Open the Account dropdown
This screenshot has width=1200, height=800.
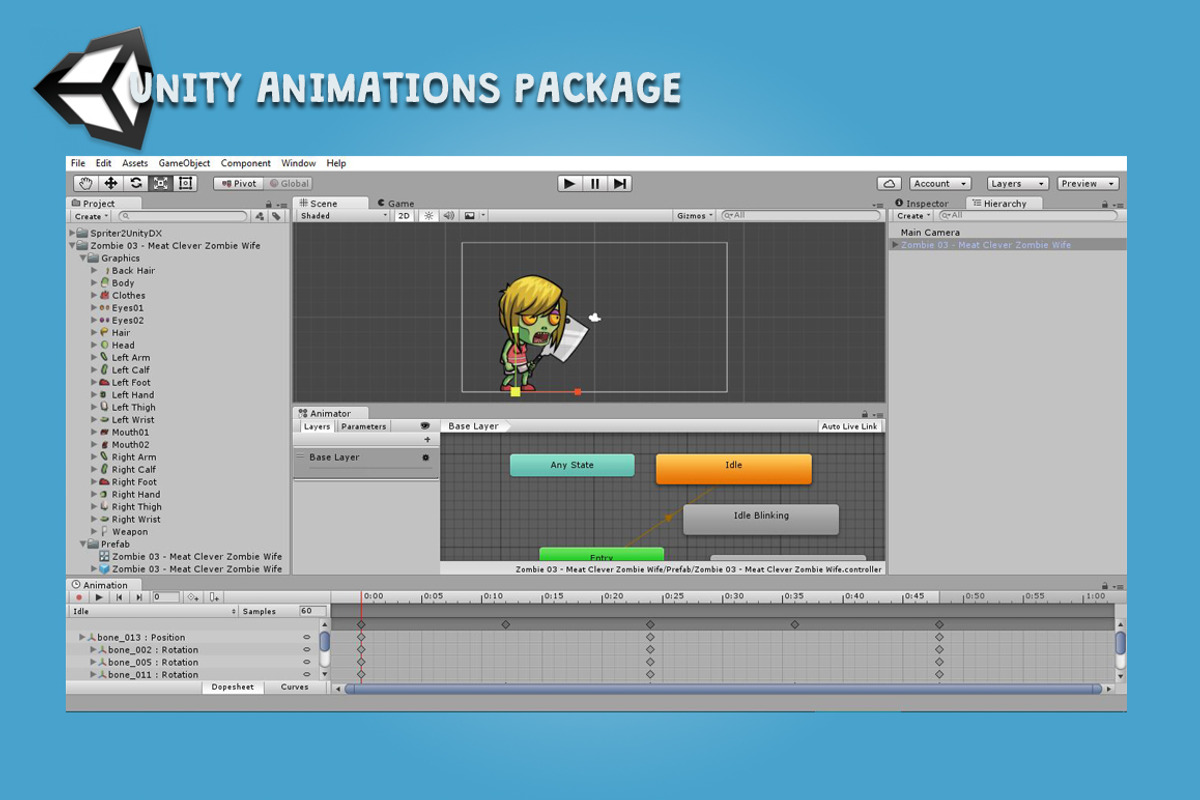click(x=940, y=184)
